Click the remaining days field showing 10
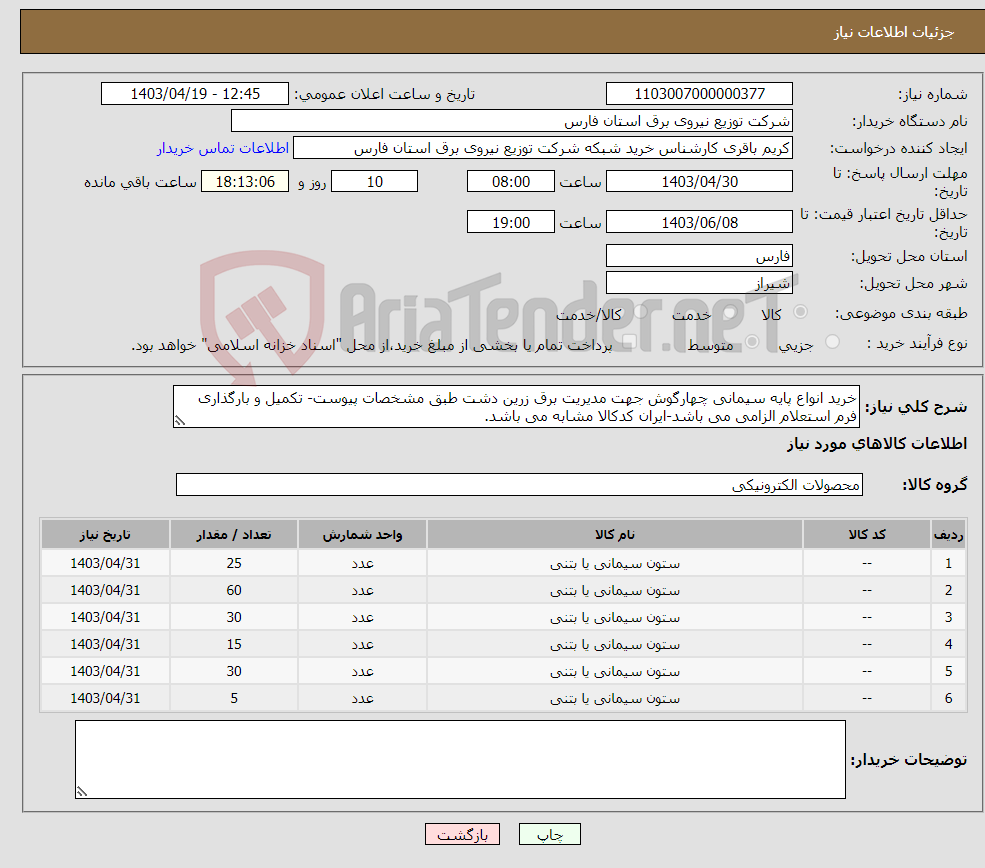 point(374,182)
